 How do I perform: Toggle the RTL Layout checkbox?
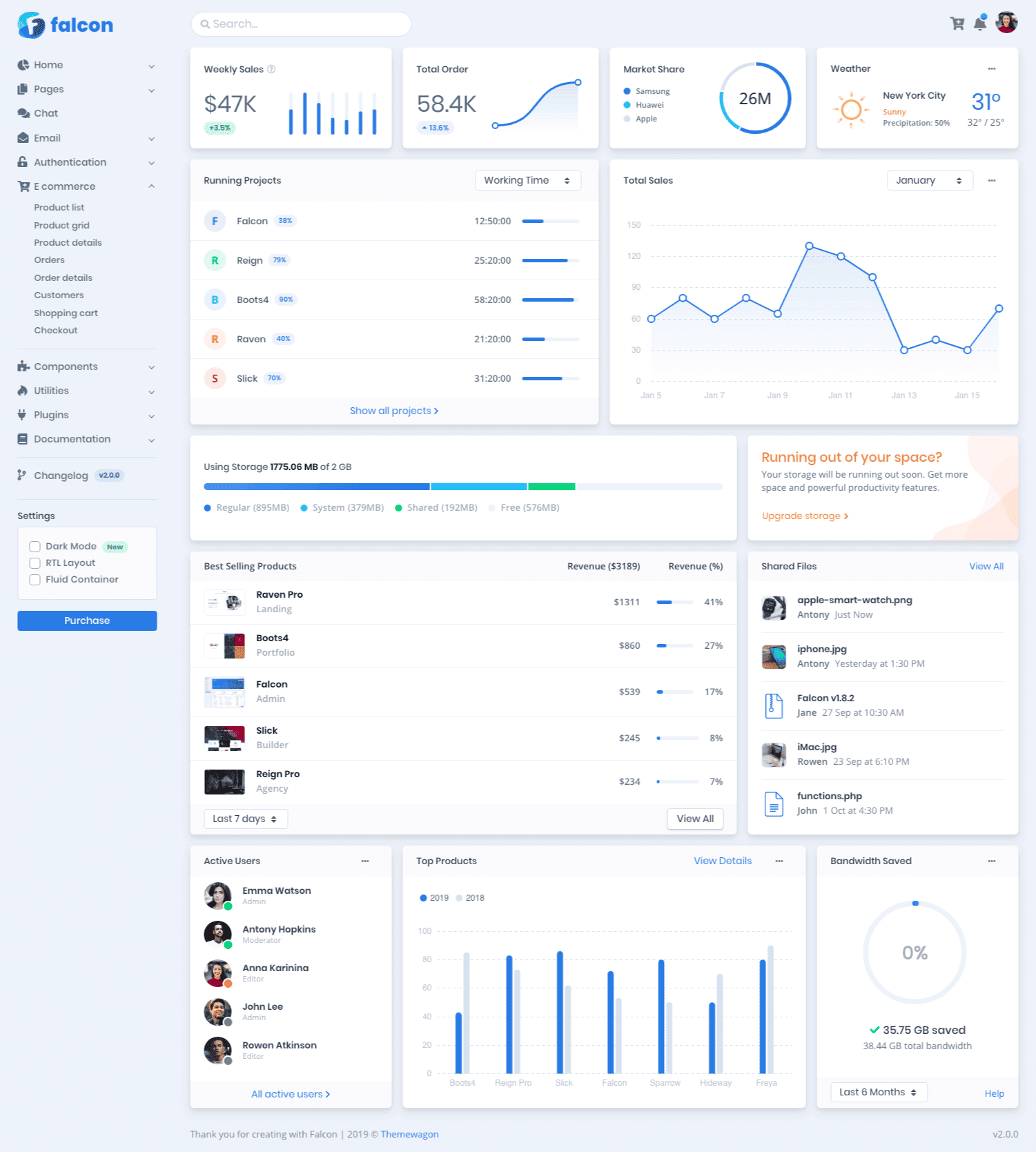(35, 563)
